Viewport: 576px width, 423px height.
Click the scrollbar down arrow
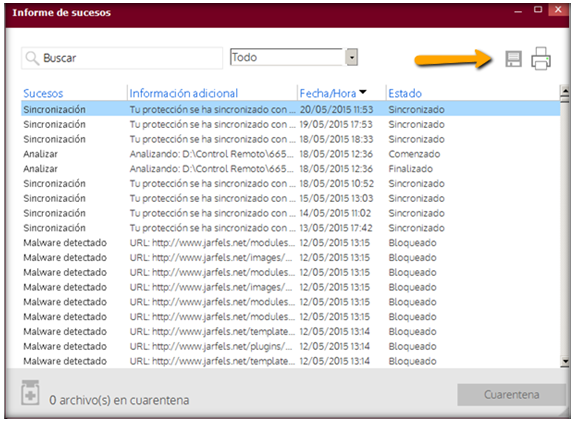[x=565, y=362]
